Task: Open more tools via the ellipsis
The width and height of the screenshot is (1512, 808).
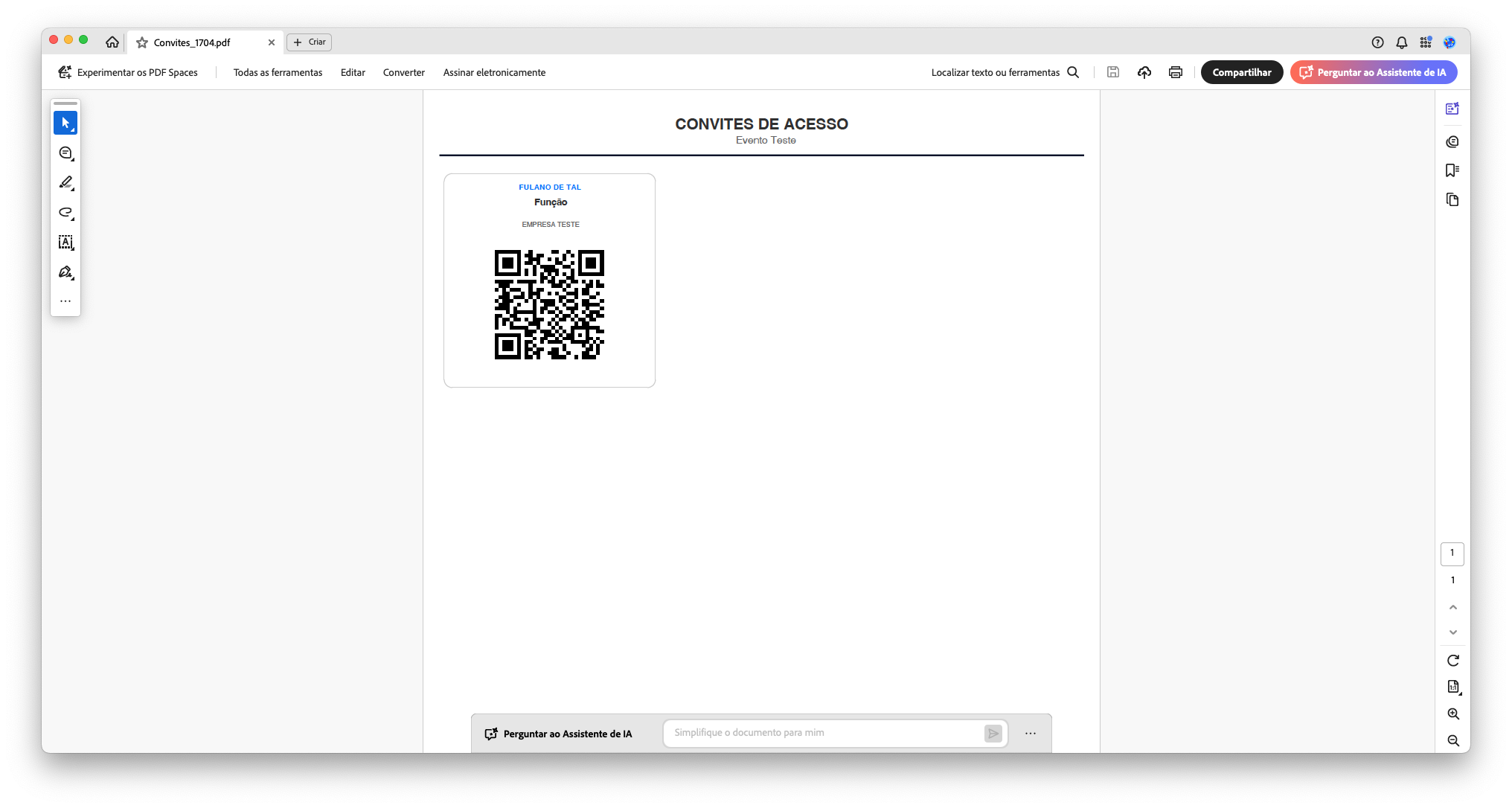Action: (x=65, y=301)
